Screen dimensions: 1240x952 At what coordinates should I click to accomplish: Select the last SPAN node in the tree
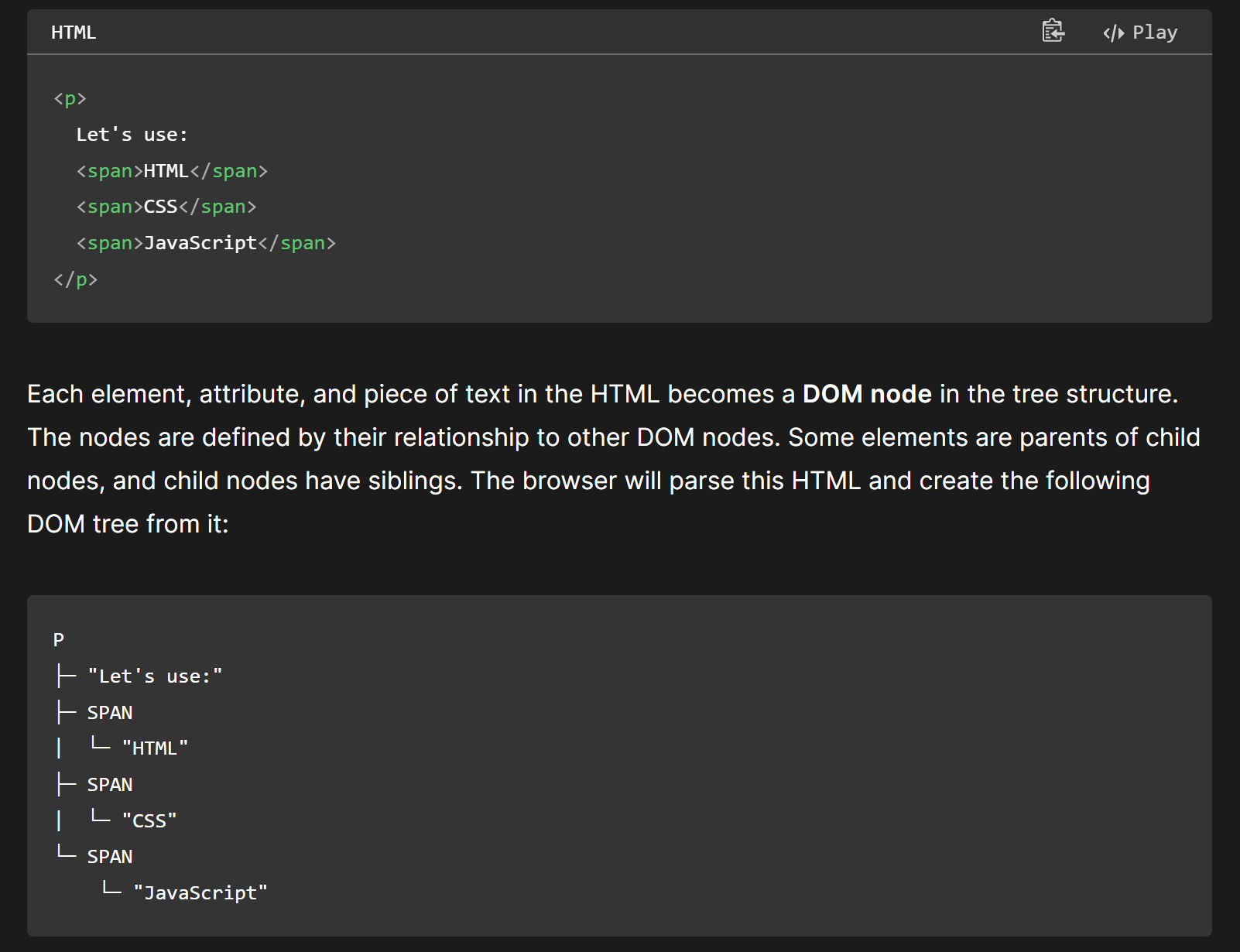[110, 857]
